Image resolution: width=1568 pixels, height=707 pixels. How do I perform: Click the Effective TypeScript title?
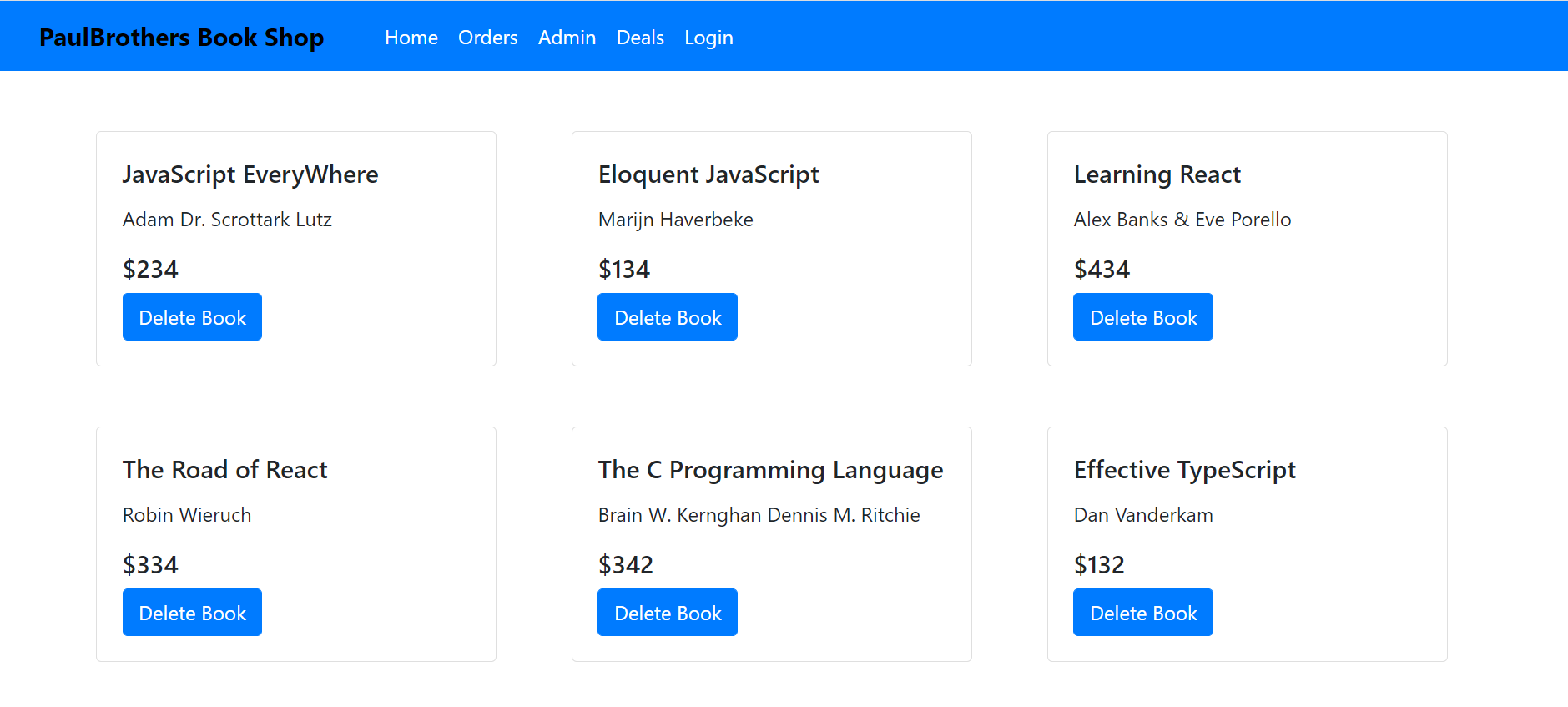coord(1185,470)
